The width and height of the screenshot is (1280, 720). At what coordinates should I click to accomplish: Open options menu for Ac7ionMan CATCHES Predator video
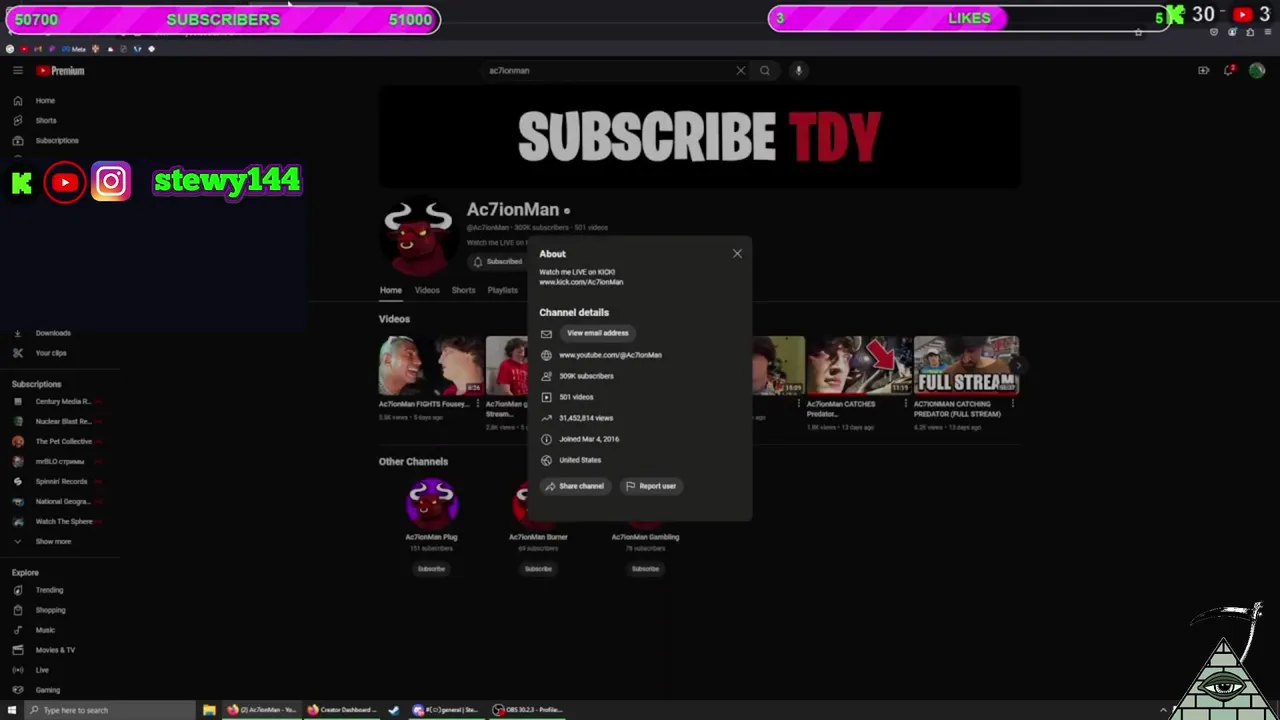point(906,405)
